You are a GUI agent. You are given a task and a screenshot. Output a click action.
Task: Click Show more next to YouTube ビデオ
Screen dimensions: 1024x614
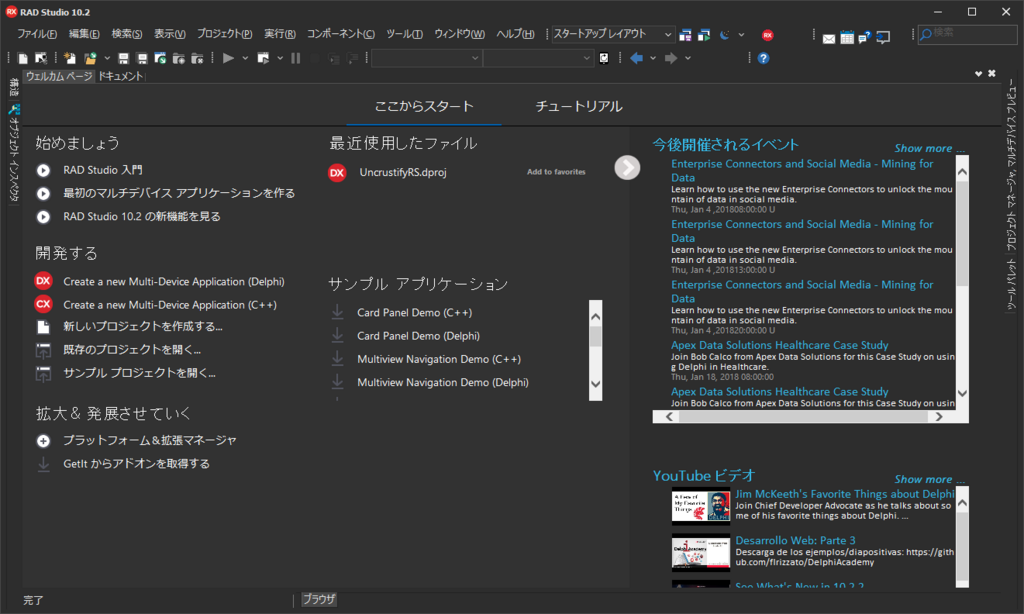click(929, 479)
